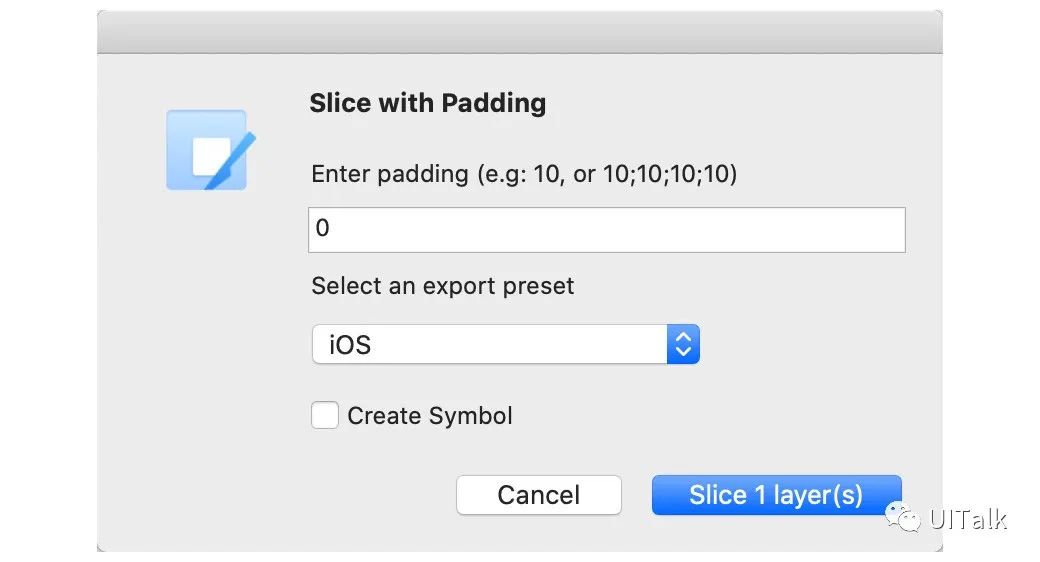Click the downward chevron of preset selector

[x=683, y=351]
